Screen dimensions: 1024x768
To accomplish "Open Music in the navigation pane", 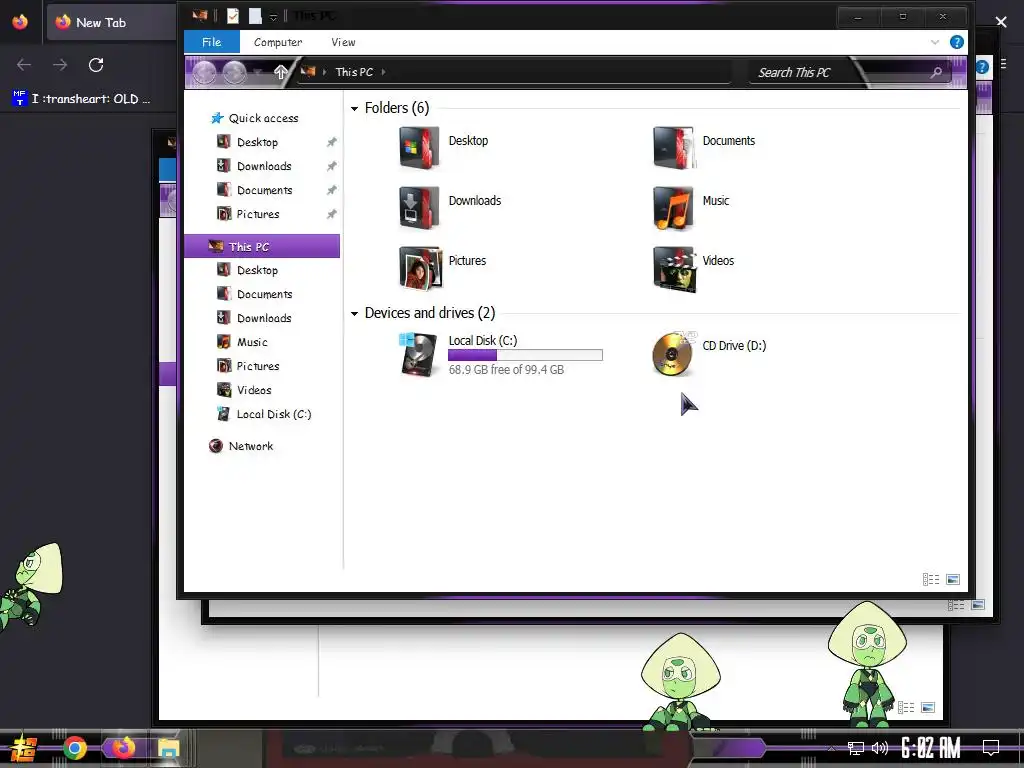I will click(x=252, y=342).
